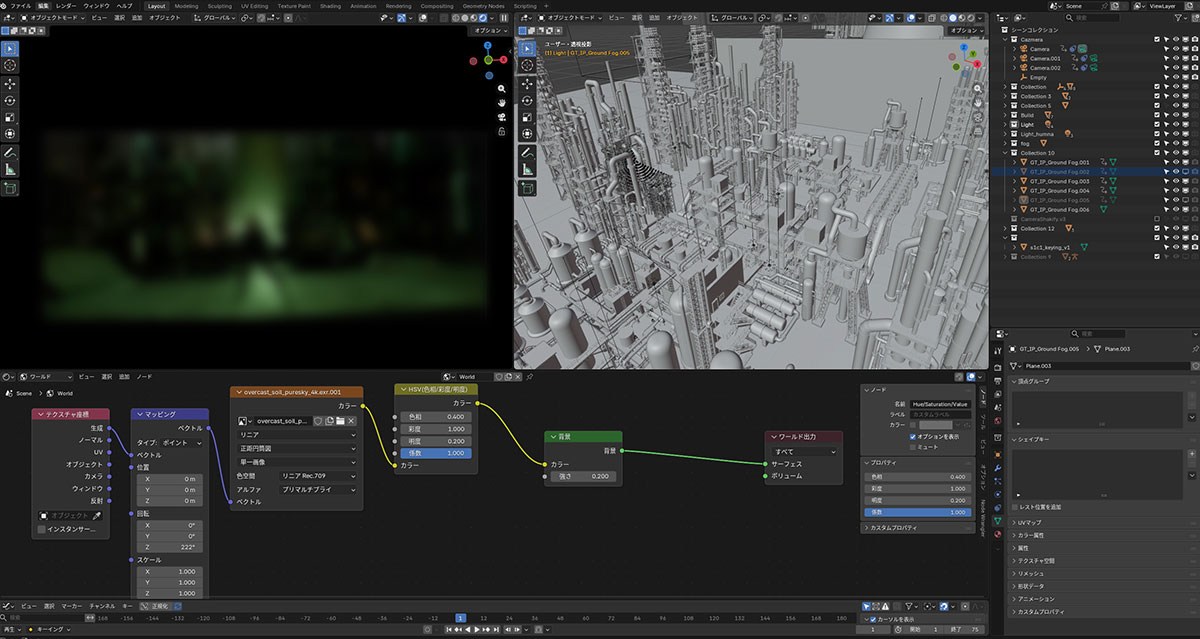Screen dimensions: 1200x639
Task: Open the タイプ ポイント dropdown on mapping node
Action: point(182,441)
